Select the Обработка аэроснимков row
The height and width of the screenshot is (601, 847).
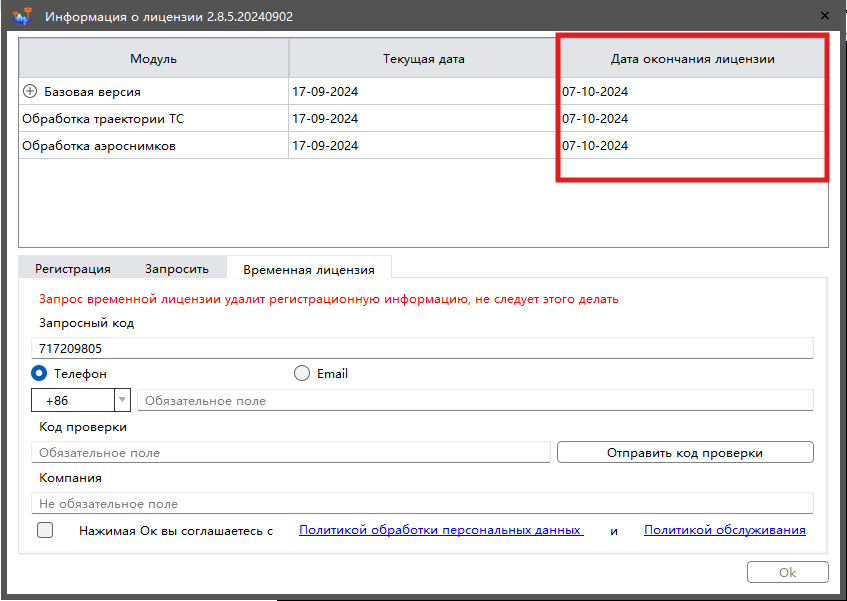(423, 145)
